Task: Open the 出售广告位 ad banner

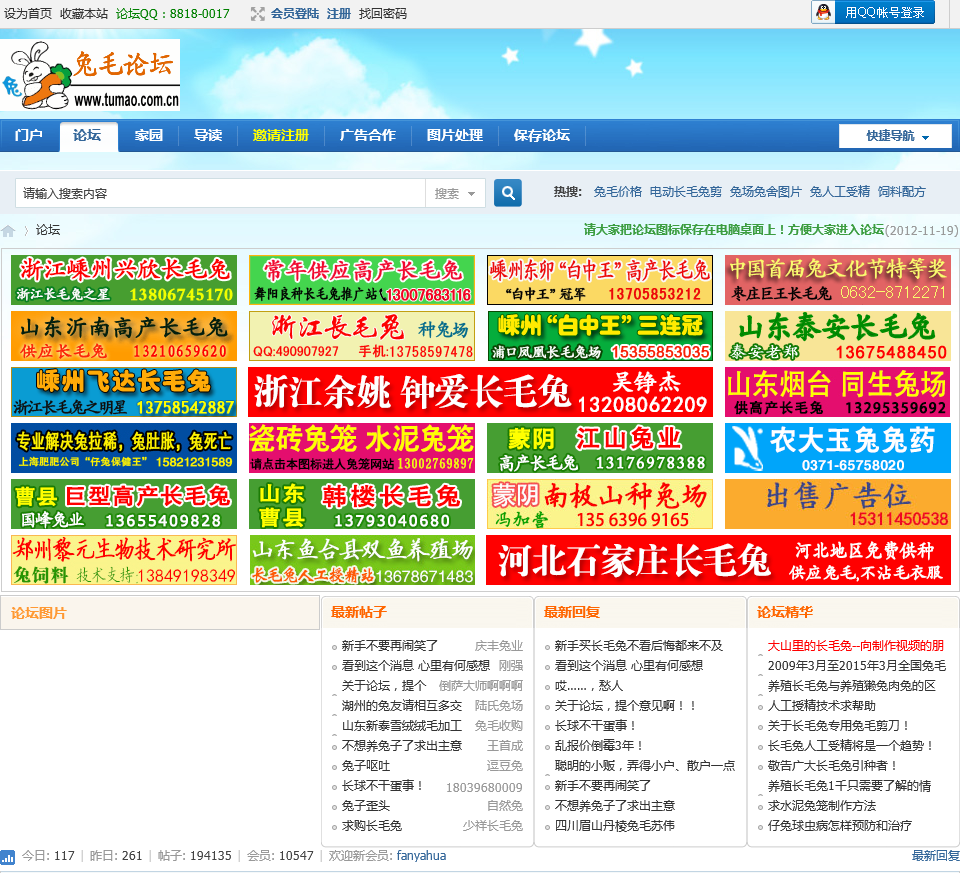Action: tap(838, 504)
